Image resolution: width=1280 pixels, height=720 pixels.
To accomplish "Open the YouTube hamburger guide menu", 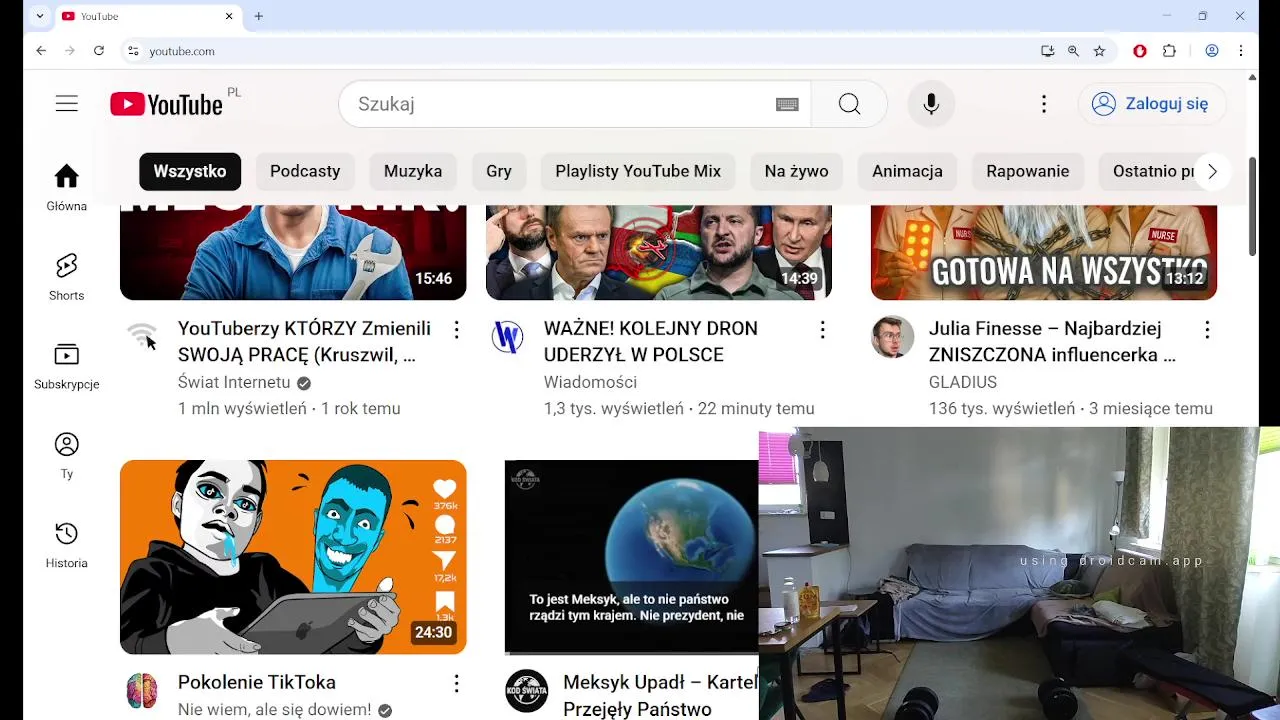I will click(67, 104).
